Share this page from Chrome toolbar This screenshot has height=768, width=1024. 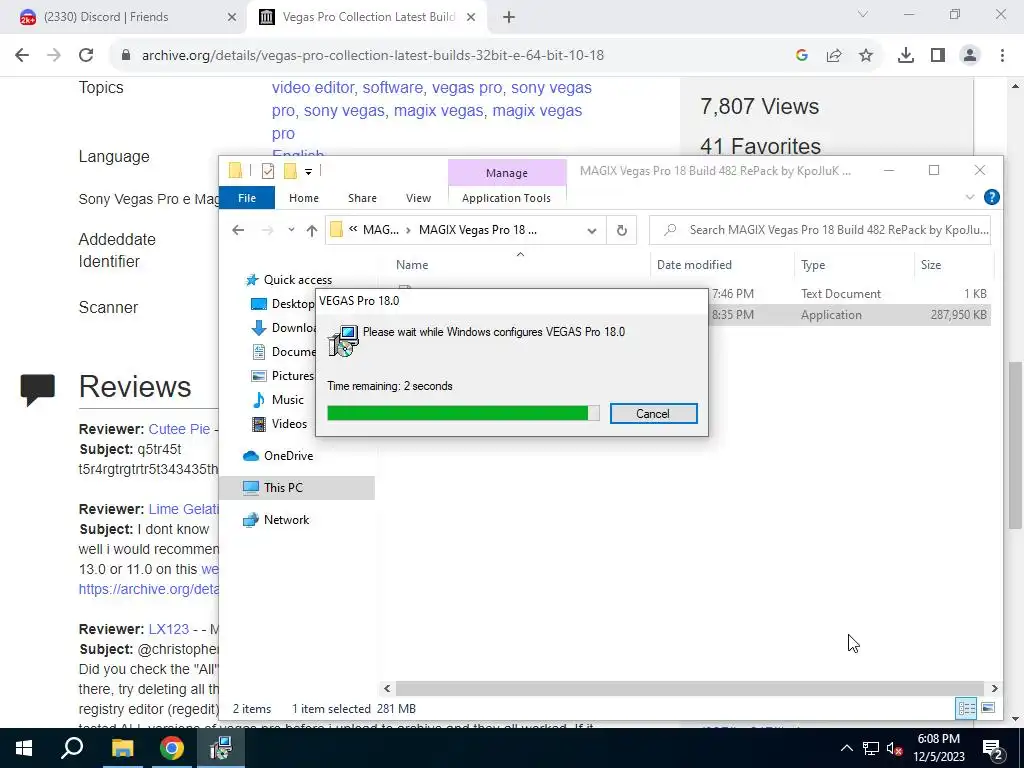click(x=834, y=56)
